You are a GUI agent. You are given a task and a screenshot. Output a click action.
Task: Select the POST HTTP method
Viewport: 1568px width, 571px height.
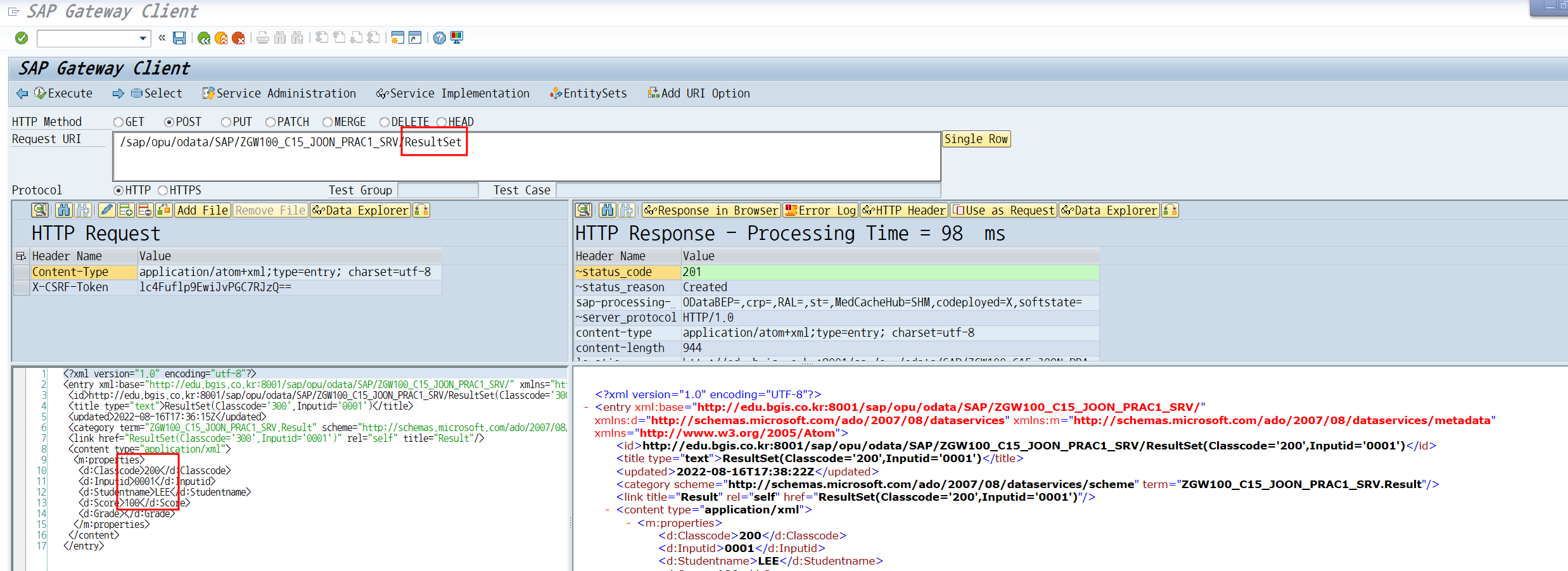(x=169, y=122)
